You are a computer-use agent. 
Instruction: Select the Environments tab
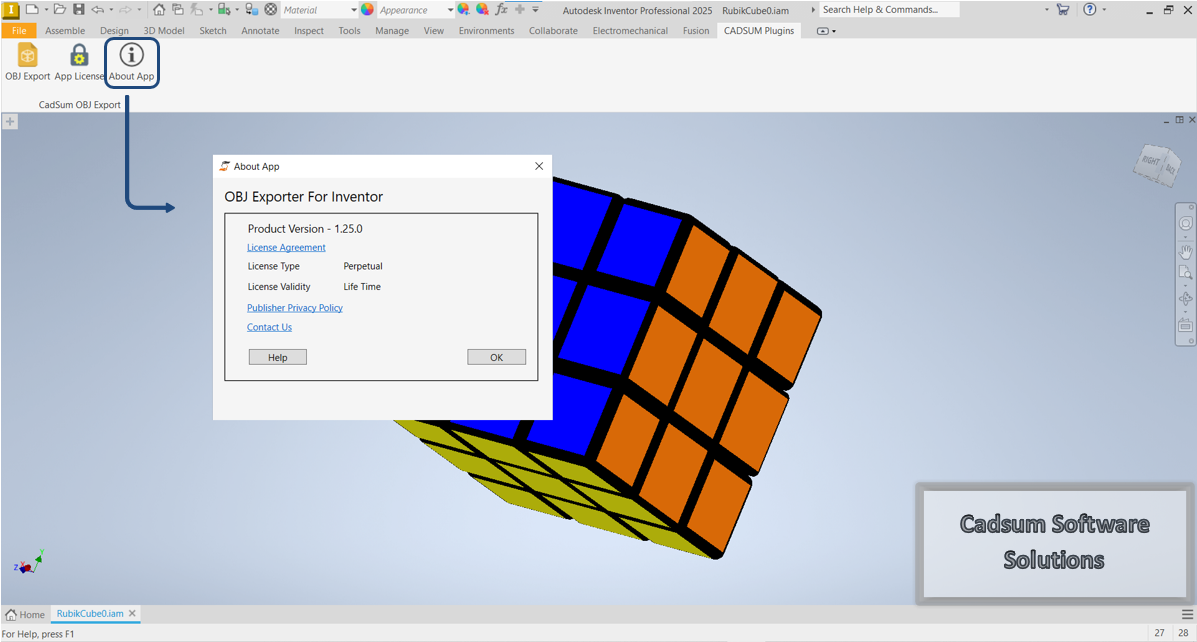(486, 31)
